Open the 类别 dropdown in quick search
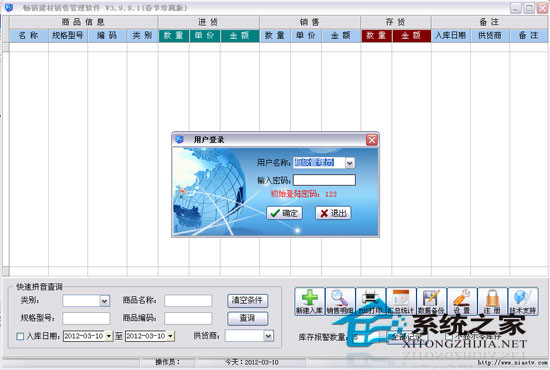The width and height of the screenshot is (550, 370). point(104,301)
